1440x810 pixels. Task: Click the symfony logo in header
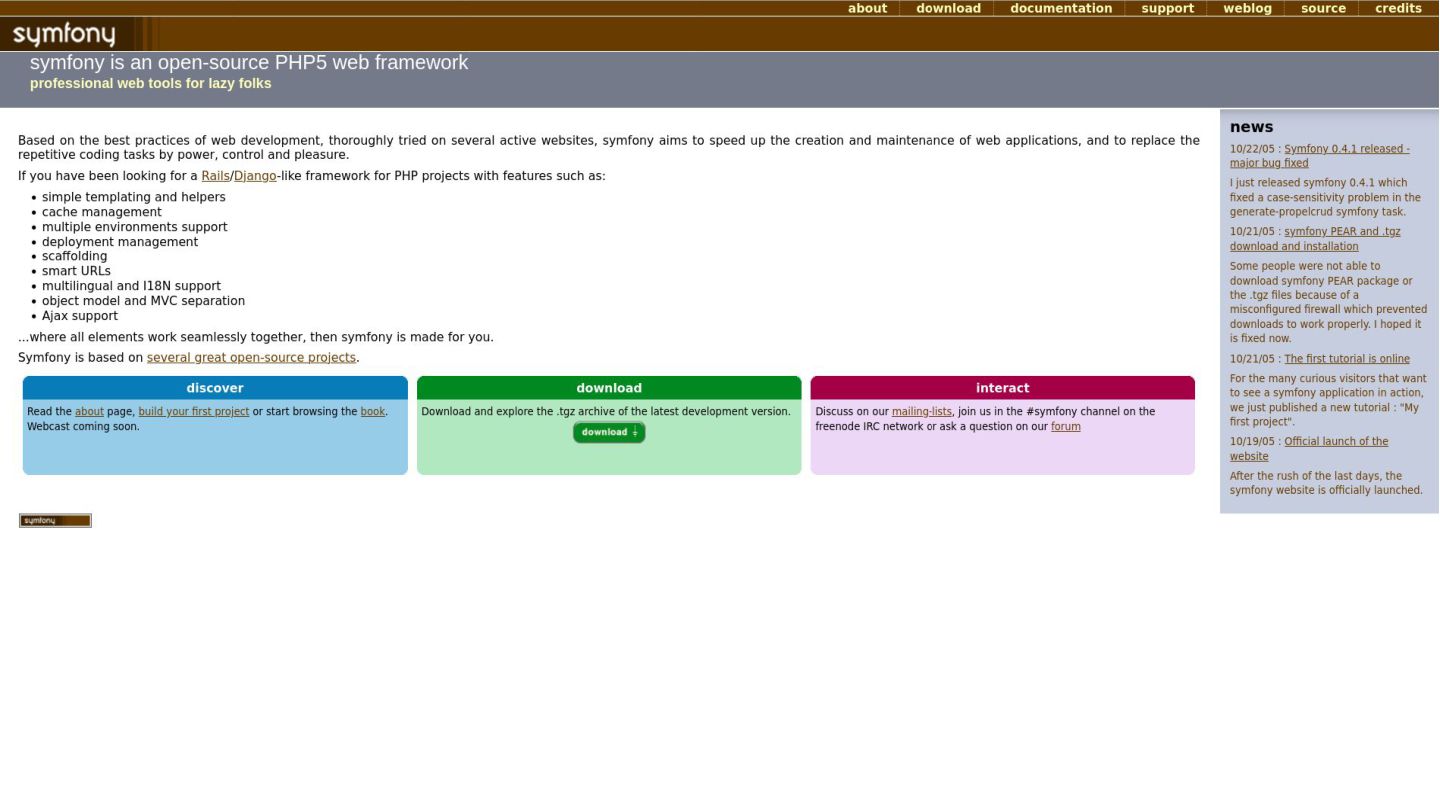tap(64, 35)
